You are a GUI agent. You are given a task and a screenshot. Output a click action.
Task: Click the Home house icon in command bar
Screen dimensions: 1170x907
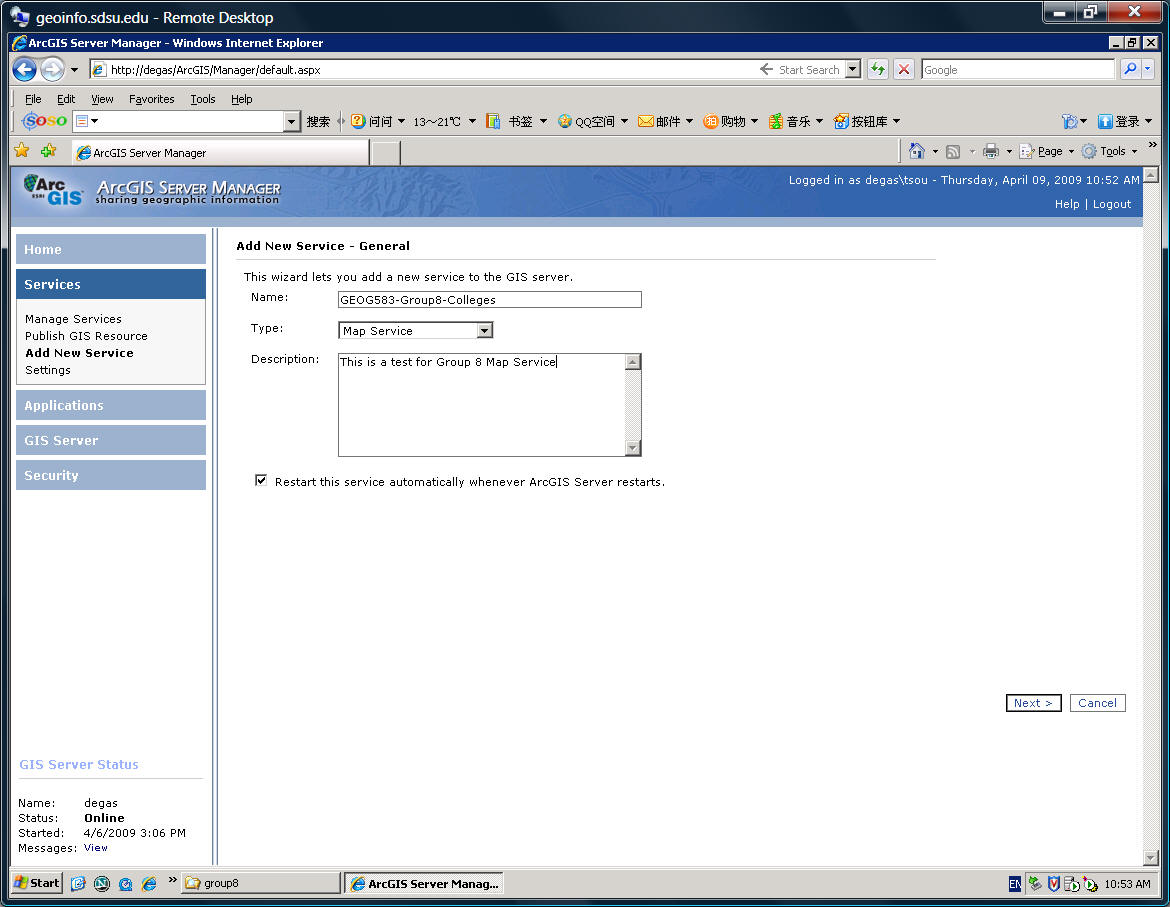[916, 151]
